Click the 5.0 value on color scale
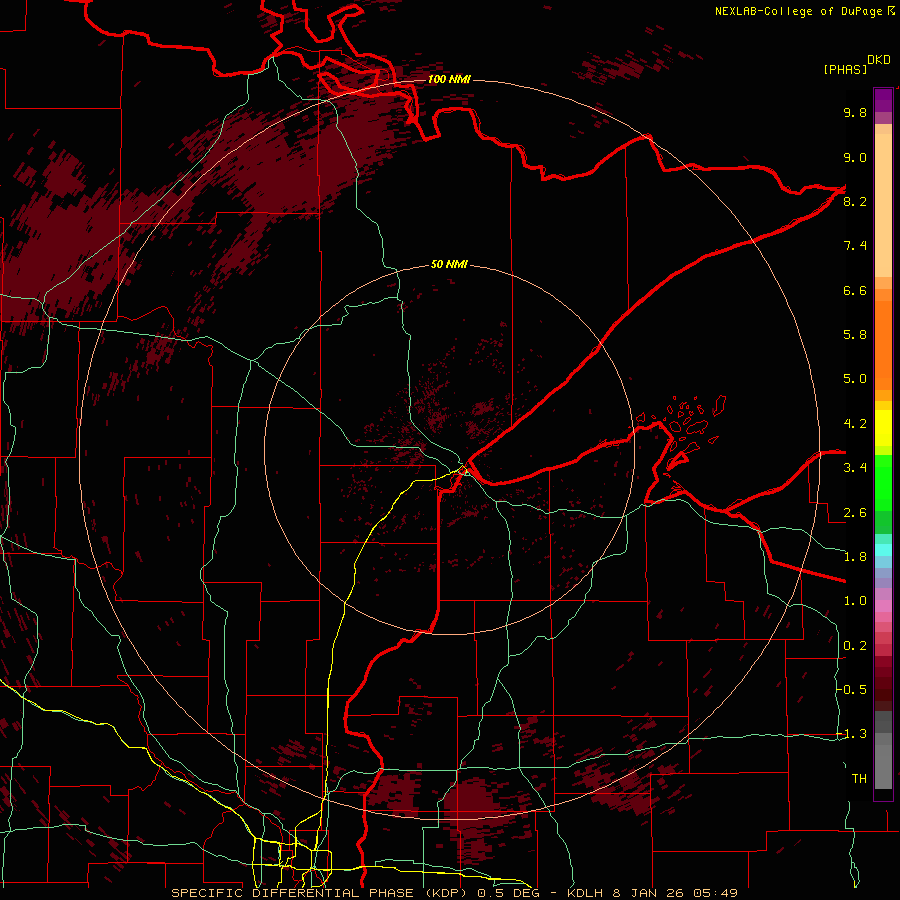This screenshot has height=900, width=900. pos(855,379)
